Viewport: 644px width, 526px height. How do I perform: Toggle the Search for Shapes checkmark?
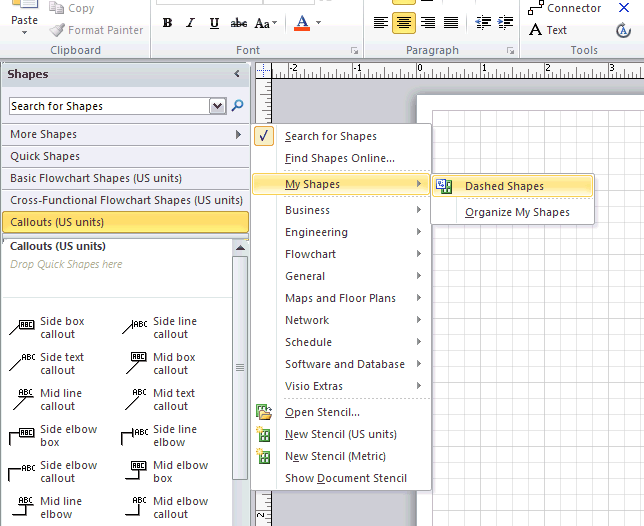[x=264, y=136]
